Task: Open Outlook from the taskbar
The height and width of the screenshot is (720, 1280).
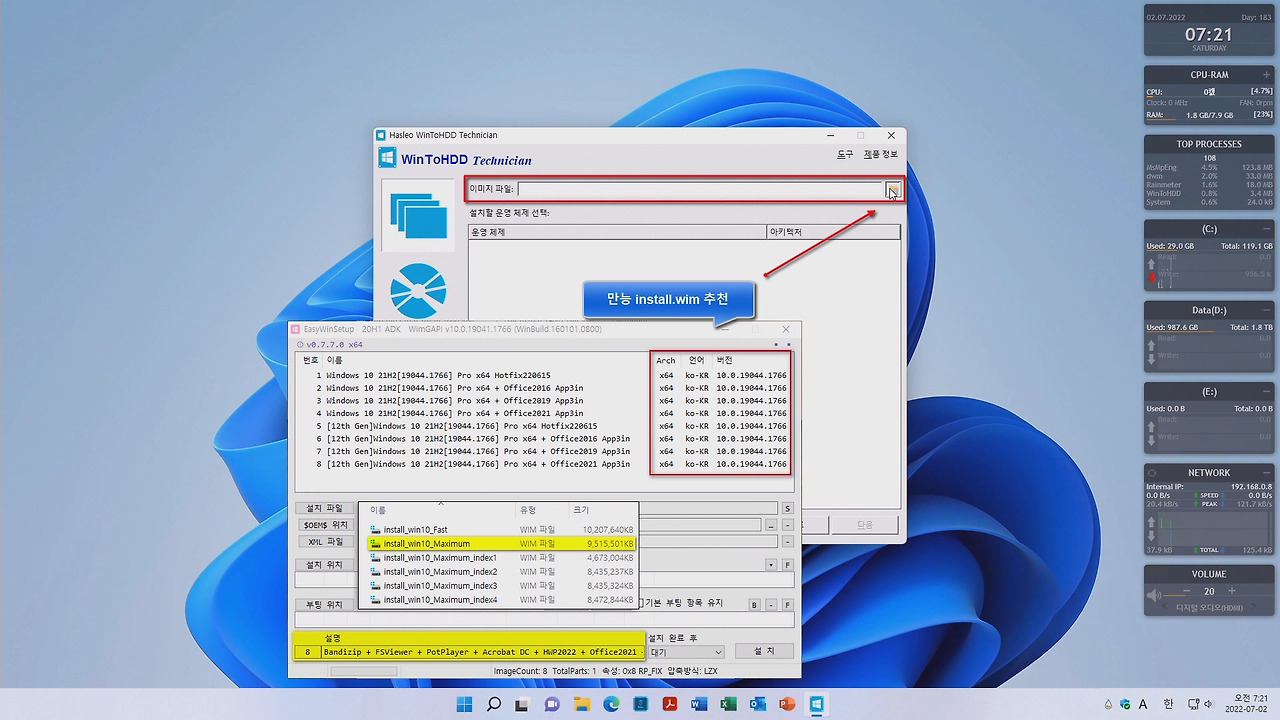Action: click(757, 704)
